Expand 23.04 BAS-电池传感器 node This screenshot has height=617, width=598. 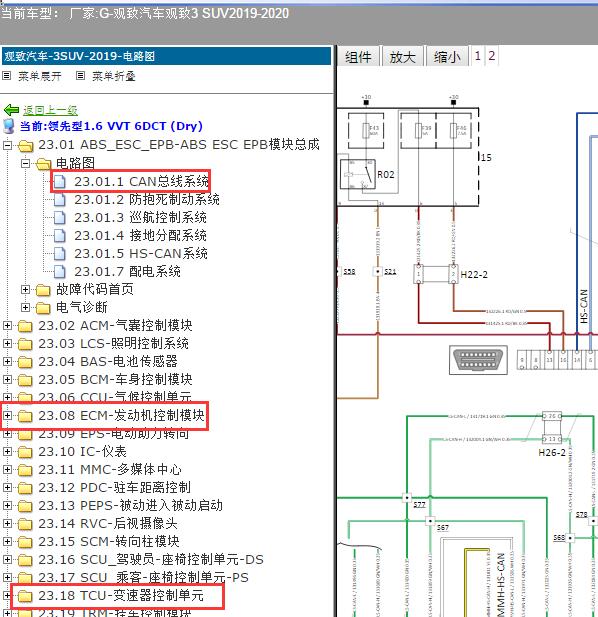(x=7, y=361)
